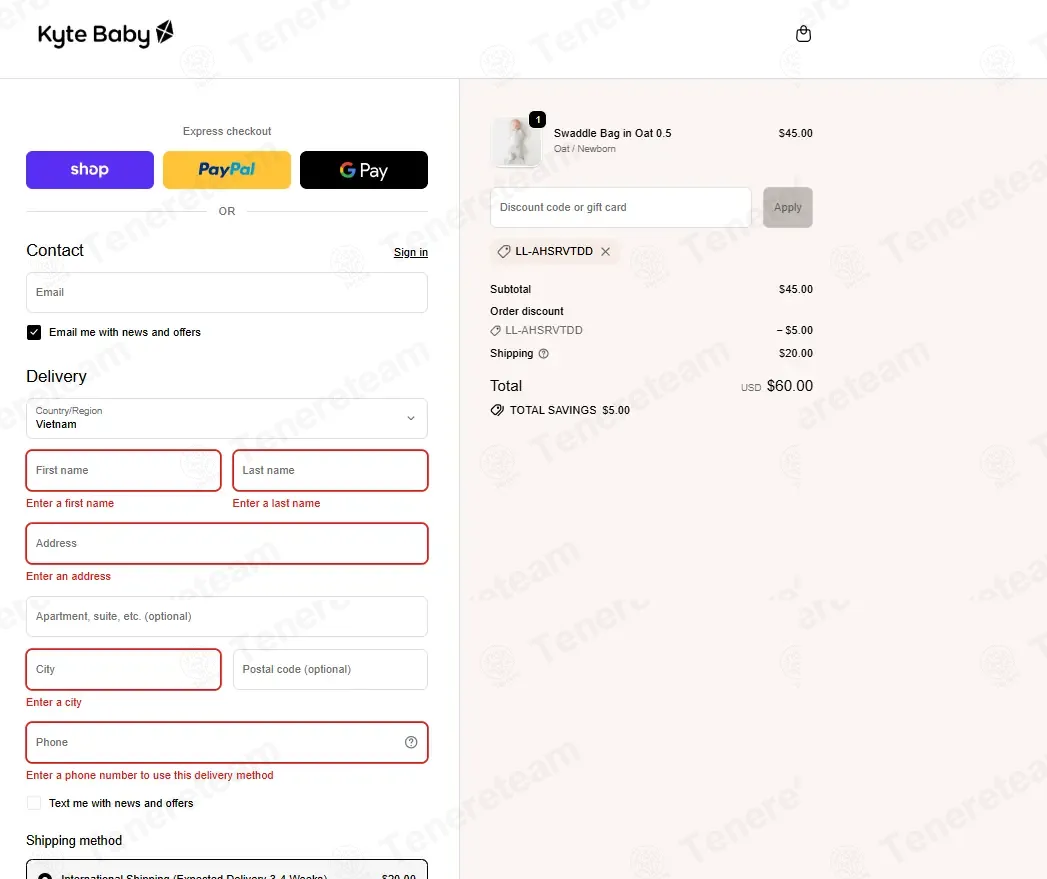Viewport: 1047px width, 879px height.
Task: Click the phone number required error message
Action: coord(150,775)
